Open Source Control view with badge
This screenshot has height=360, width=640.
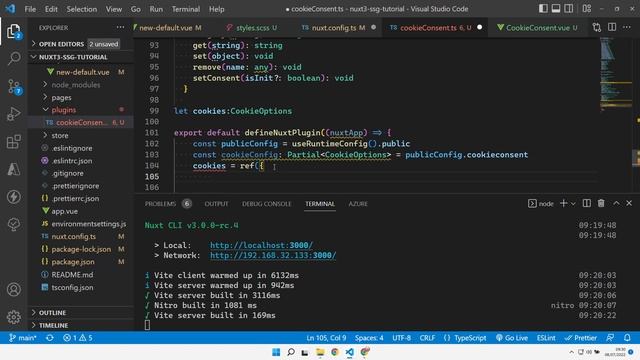(14, 87)
